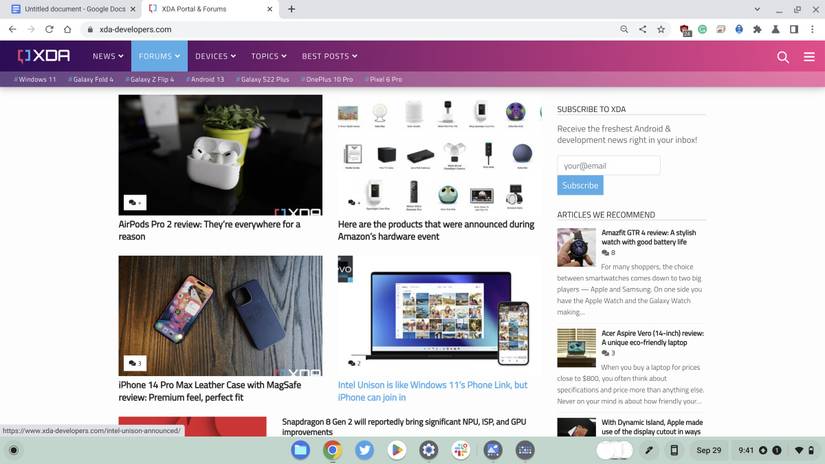Bookmark this page with star icon
The image size is (825, 464).
[661, 29]
